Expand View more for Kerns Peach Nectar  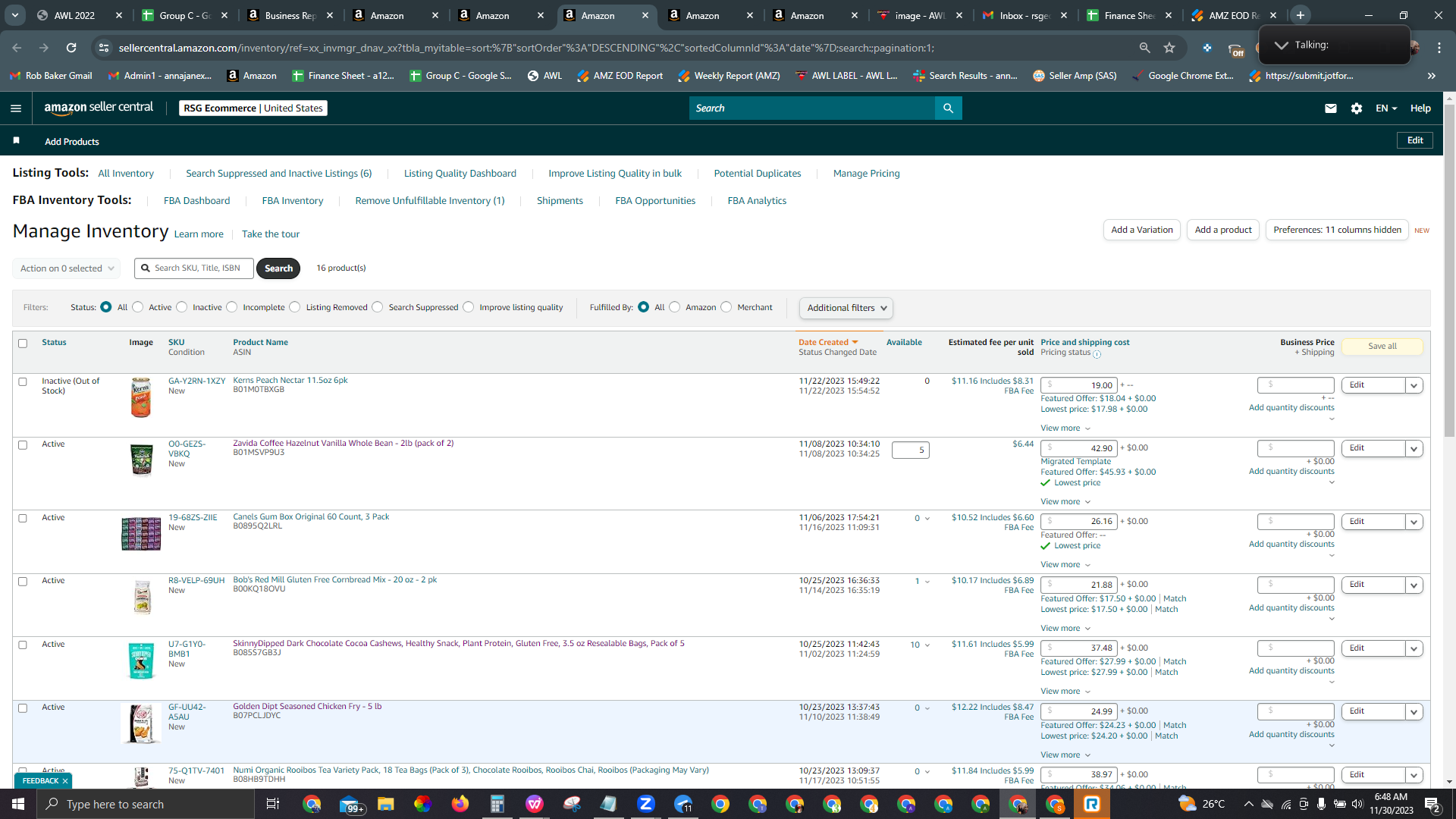pyautogui.click(x=1065, y=428)
